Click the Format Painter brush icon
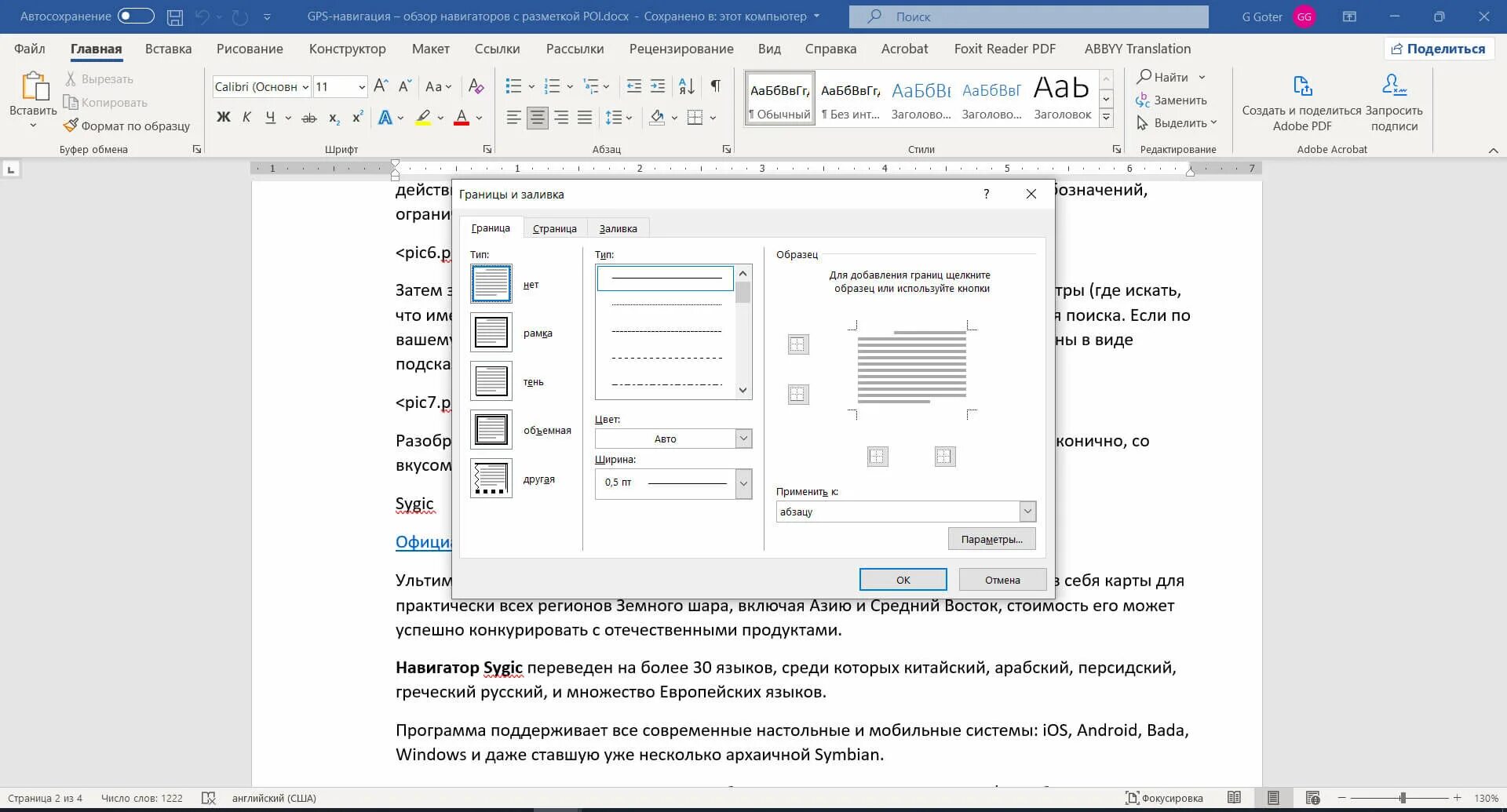Image resolution: width=1507 pixels, height=812 pixels. coord(71,126)
